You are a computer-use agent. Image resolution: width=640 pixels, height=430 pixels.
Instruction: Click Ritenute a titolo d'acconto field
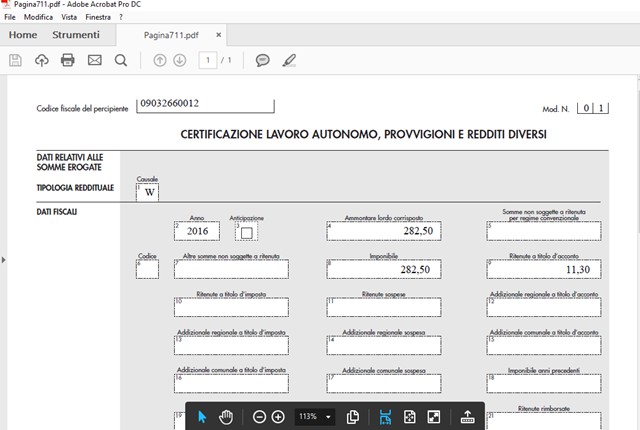tap(544, 269)
